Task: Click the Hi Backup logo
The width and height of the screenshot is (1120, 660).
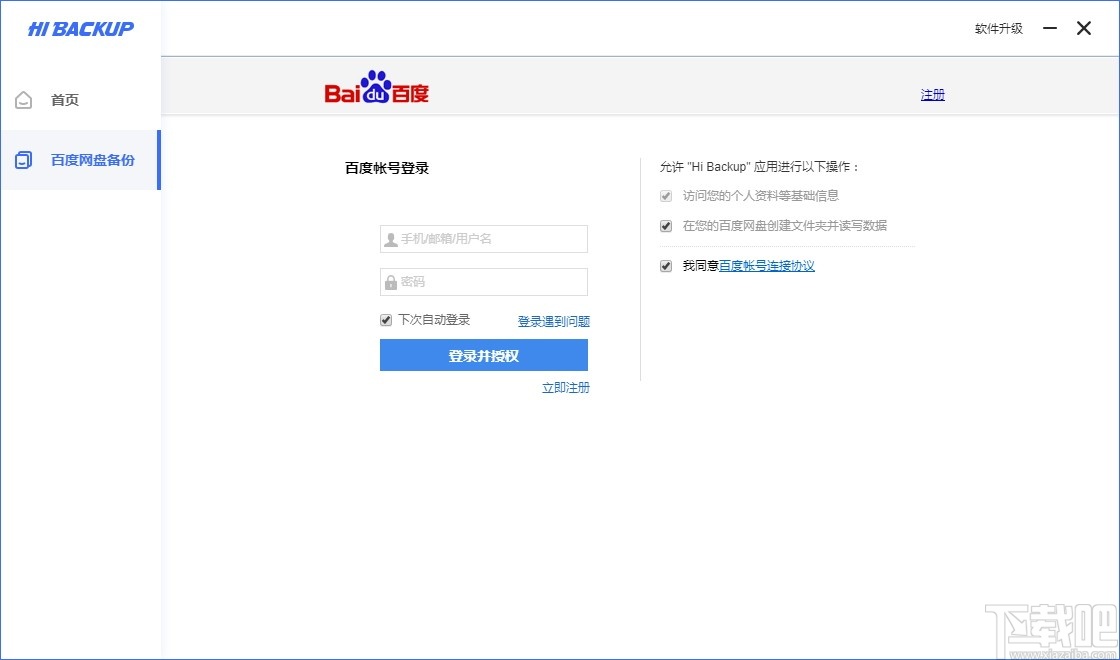Action: (80, 28)
